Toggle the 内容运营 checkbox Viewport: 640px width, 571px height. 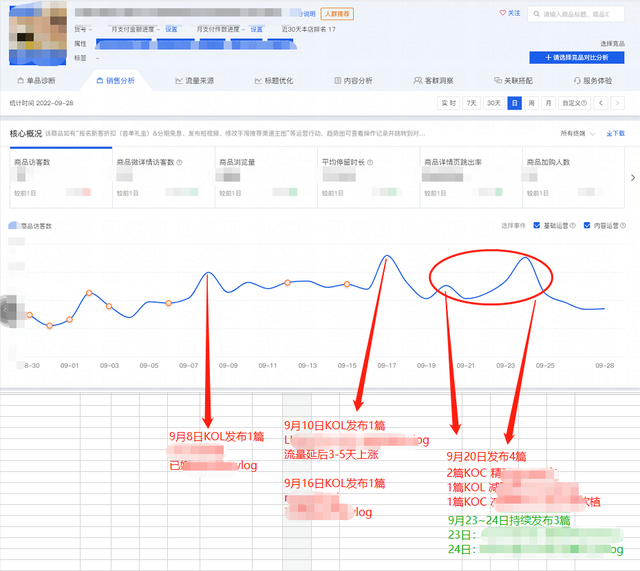pos(587,225)
